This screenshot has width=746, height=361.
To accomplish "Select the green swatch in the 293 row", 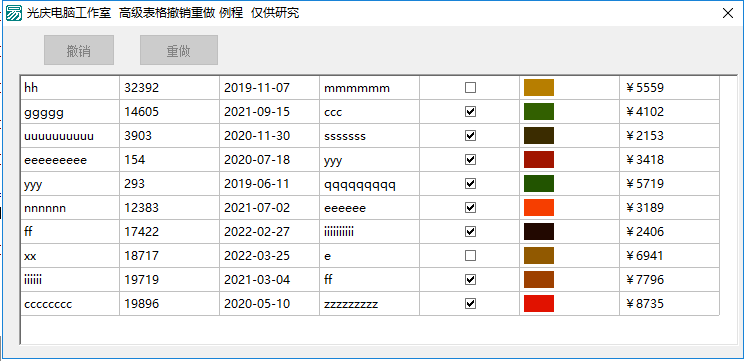I will point(539,184).
